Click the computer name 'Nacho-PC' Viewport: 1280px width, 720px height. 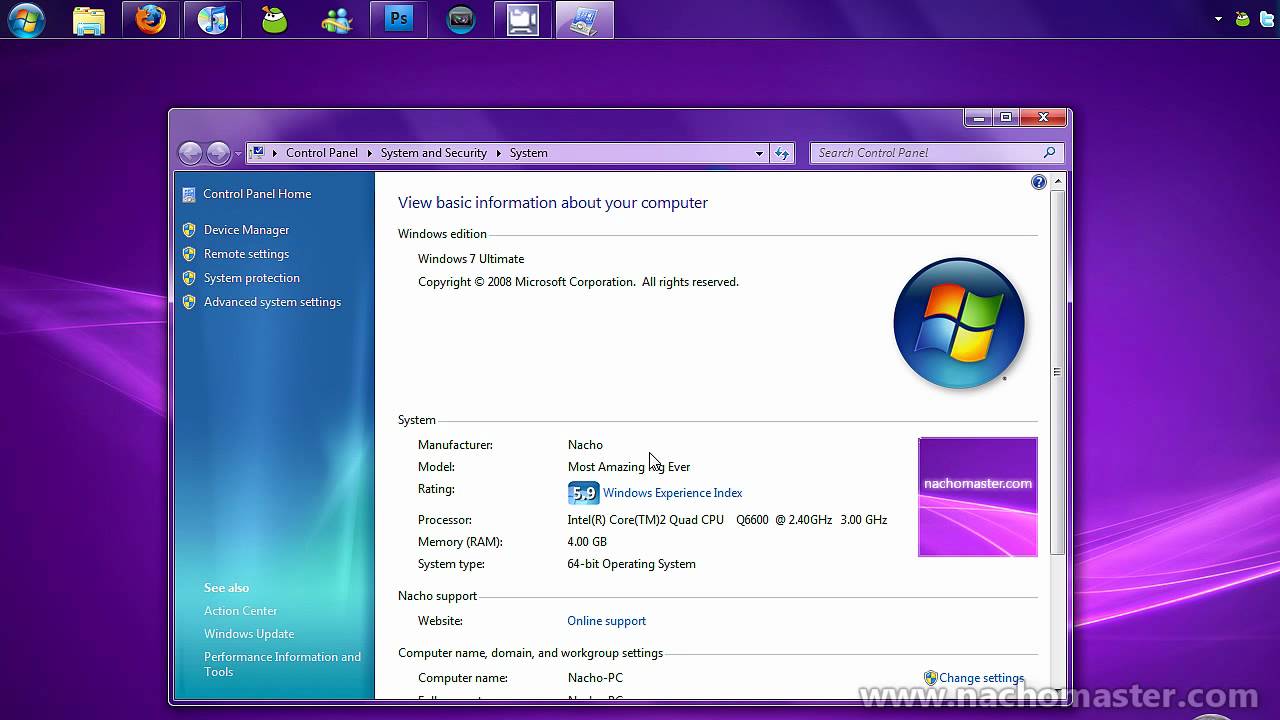pos(595,678)
